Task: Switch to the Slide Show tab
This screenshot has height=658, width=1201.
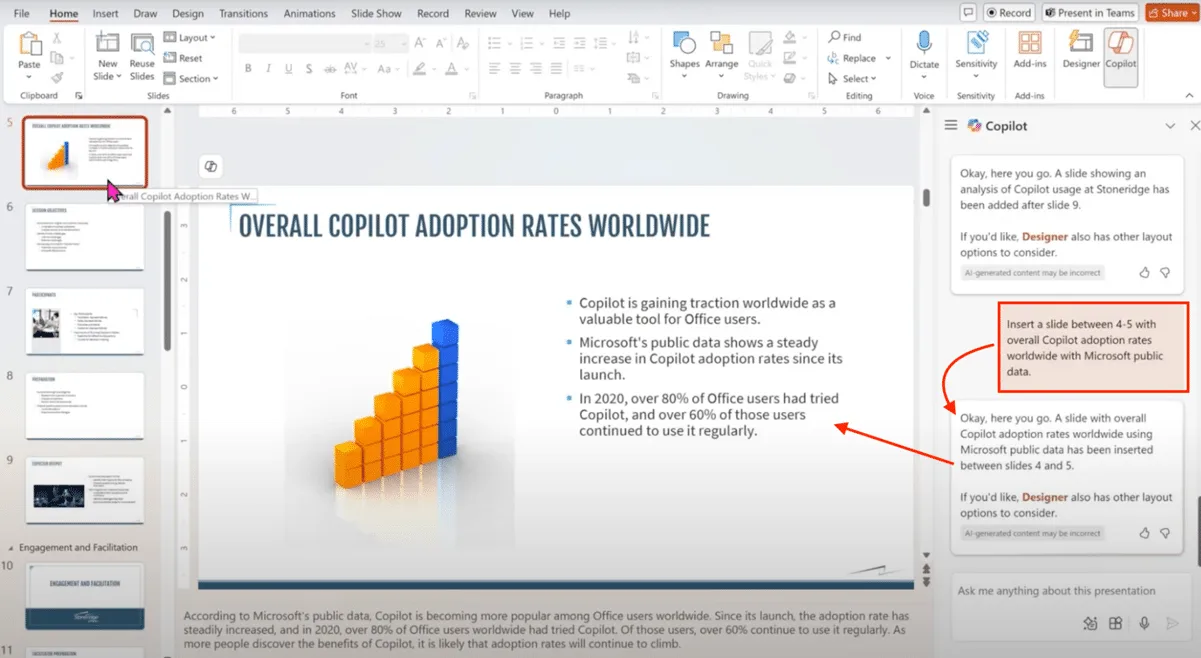Action: coord(376,14)
